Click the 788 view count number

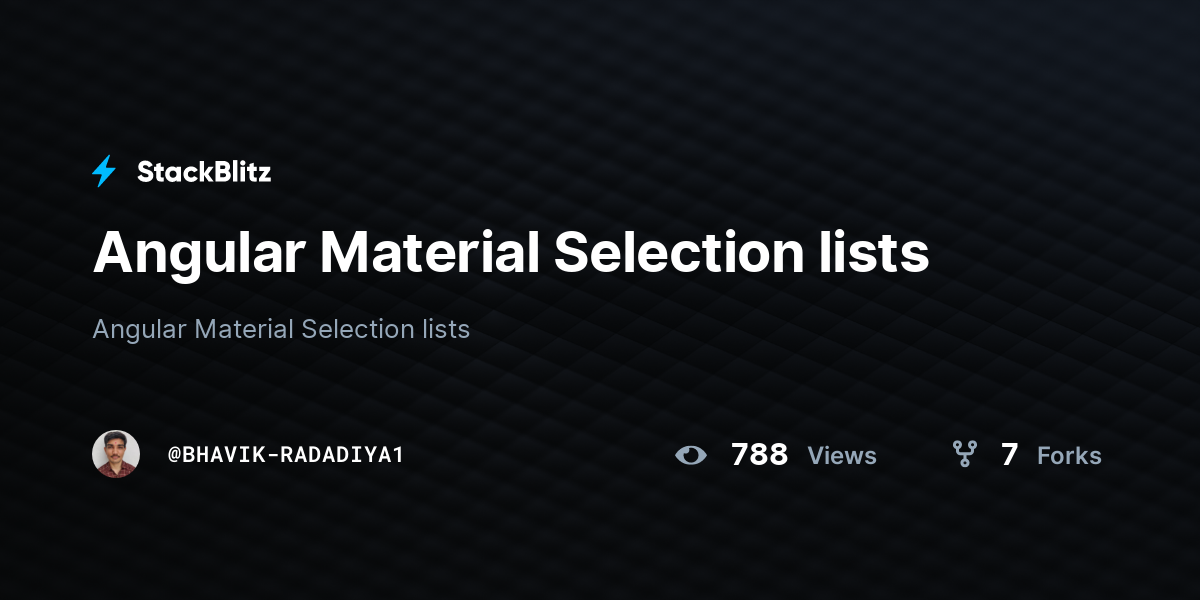point(760,455)
